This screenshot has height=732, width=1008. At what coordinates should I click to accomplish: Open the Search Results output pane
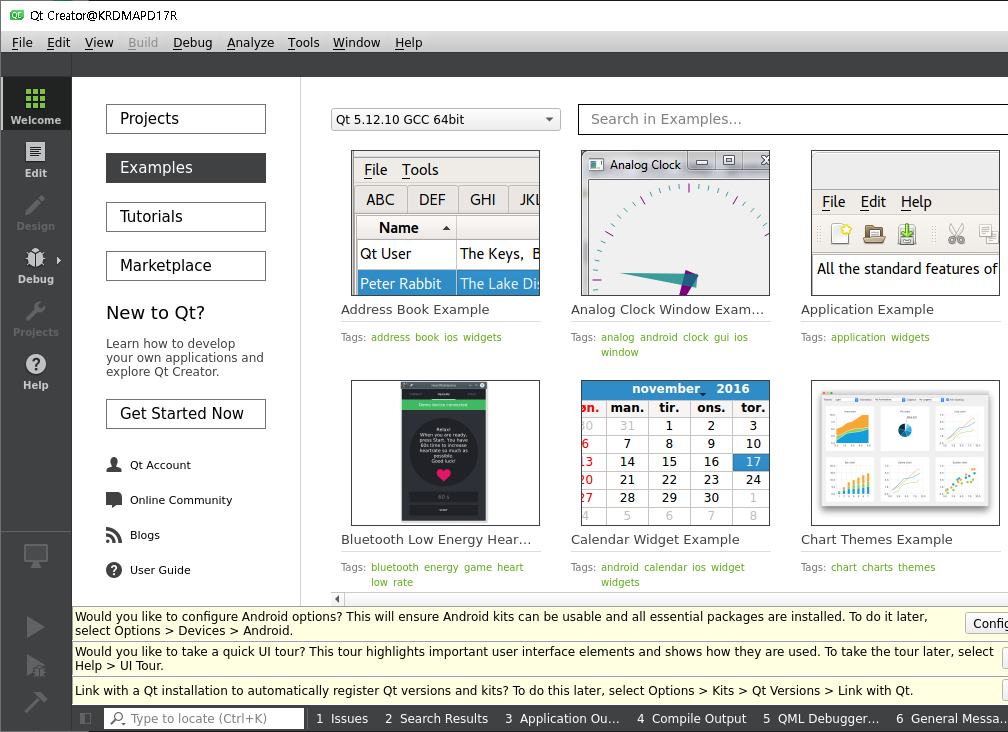[x=436, y=719]
